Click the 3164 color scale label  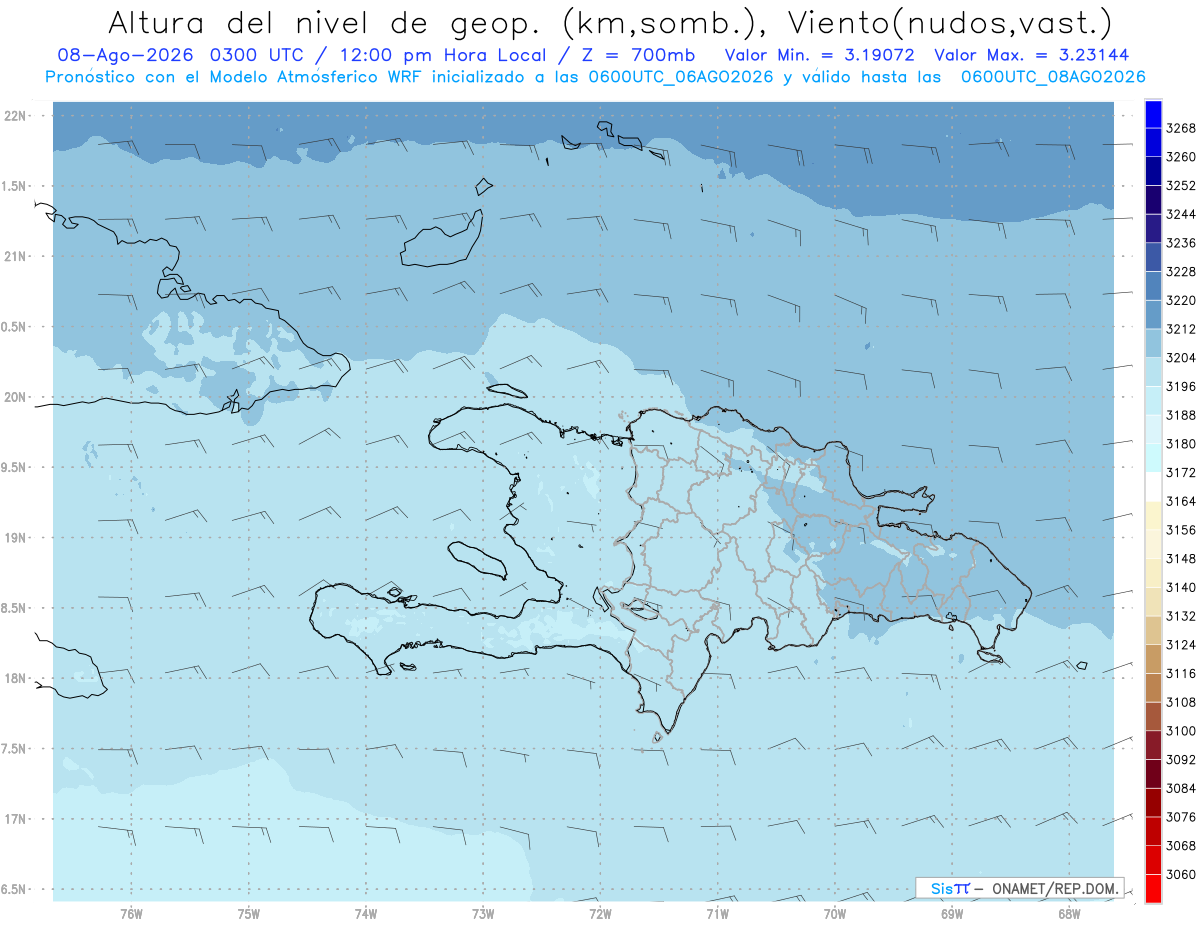point(1181,501)
